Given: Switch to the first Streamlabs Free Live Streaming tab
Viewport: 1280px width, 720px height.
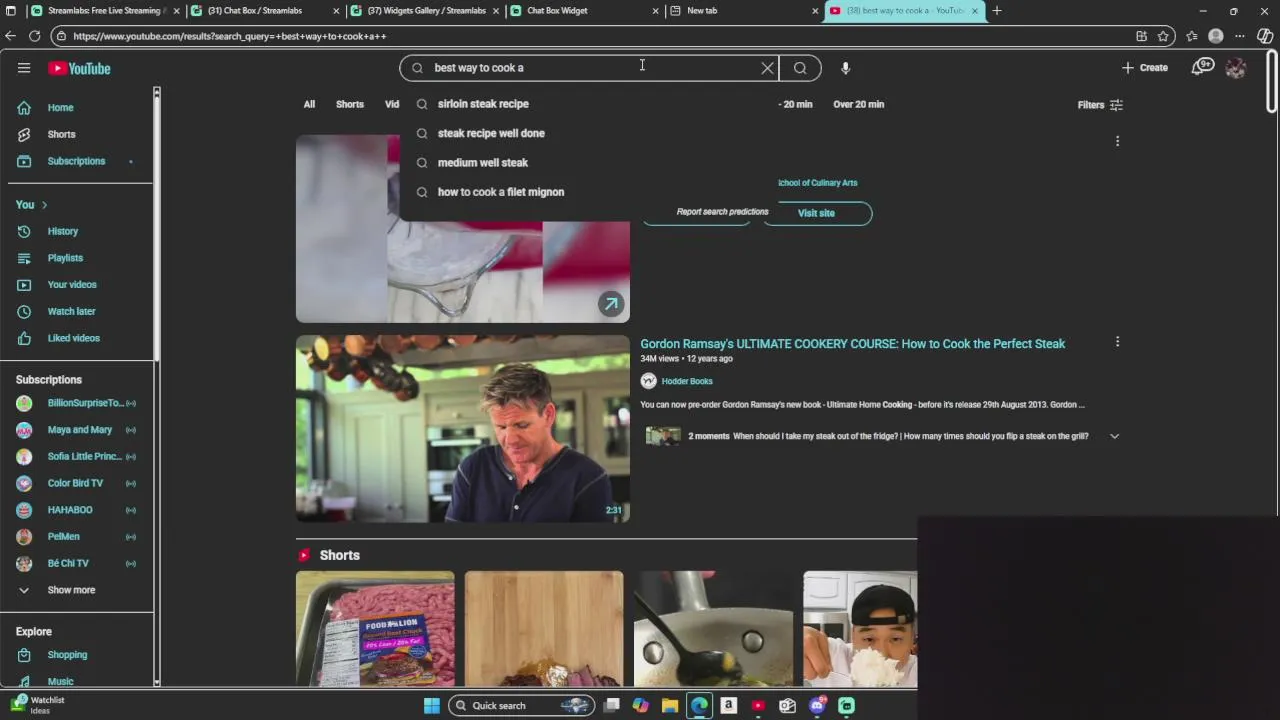Looking at the screenshot, I should (x=104, y=11).
